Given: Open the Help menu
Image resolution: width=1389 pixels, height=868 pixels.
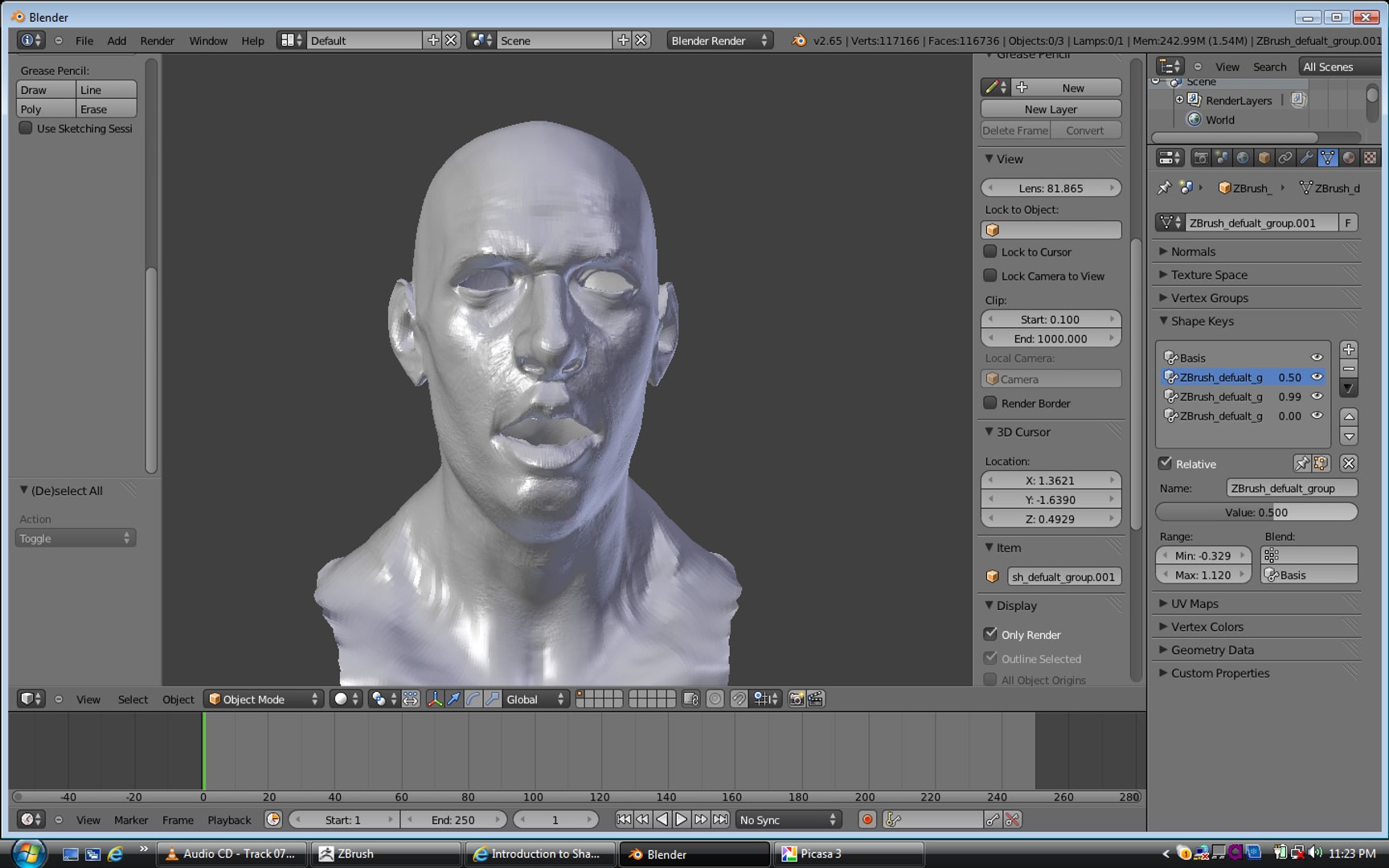Looking at the screenshot, I should point(252,40).
